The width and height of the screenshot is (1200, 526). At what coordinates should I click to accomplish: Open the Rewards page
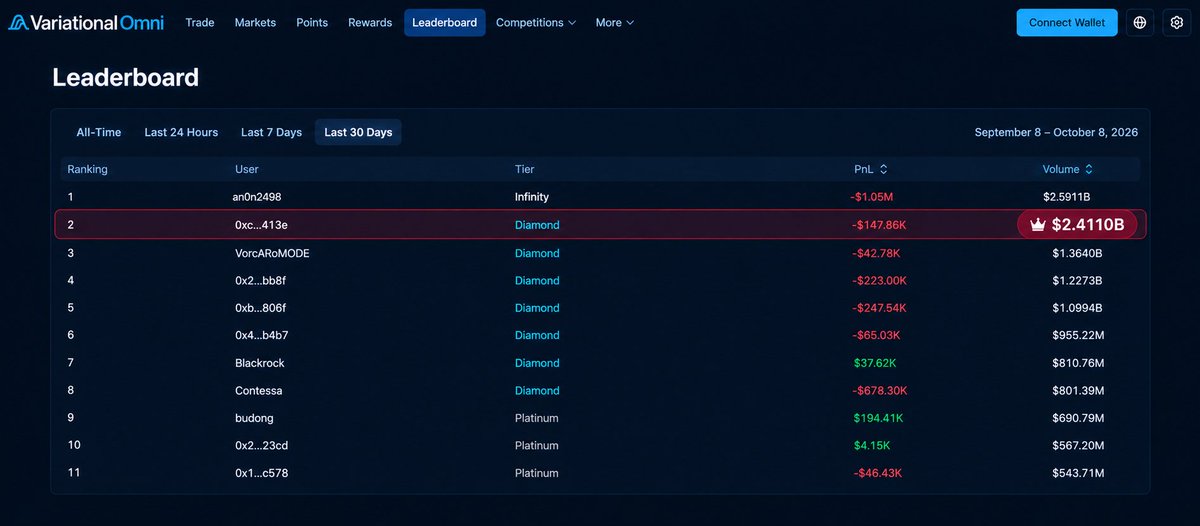[370, 22]
